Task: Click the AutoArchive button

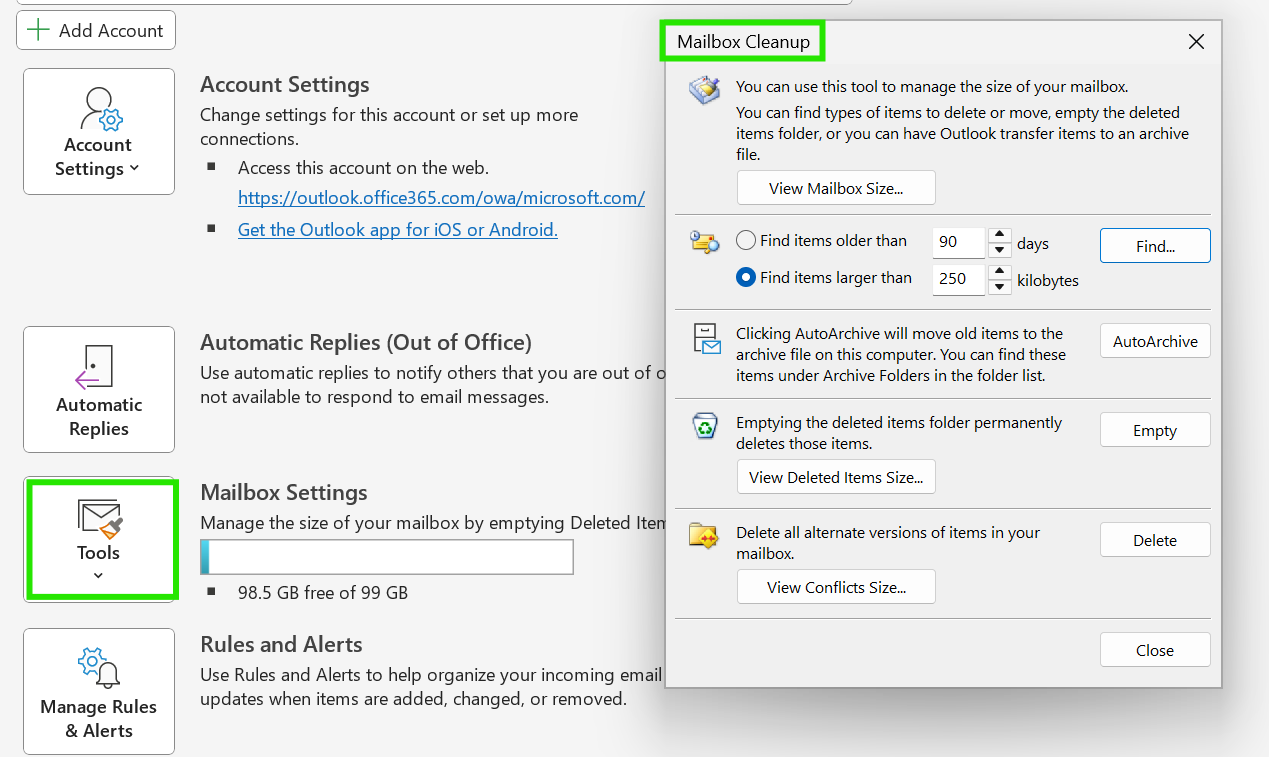Action: click(x=1155, y=341)
